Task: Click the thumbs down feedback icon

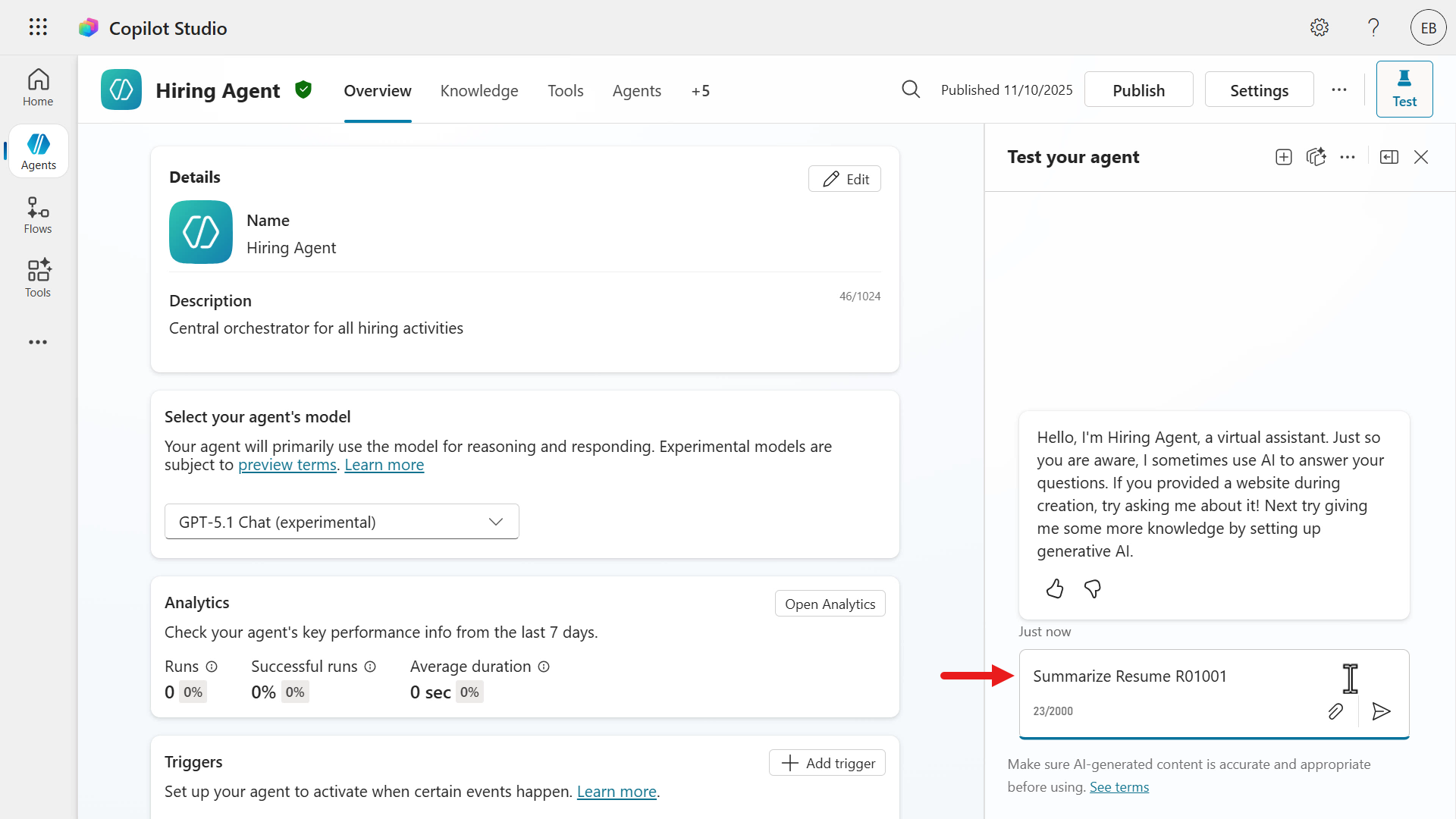Action: [1093, 588]
